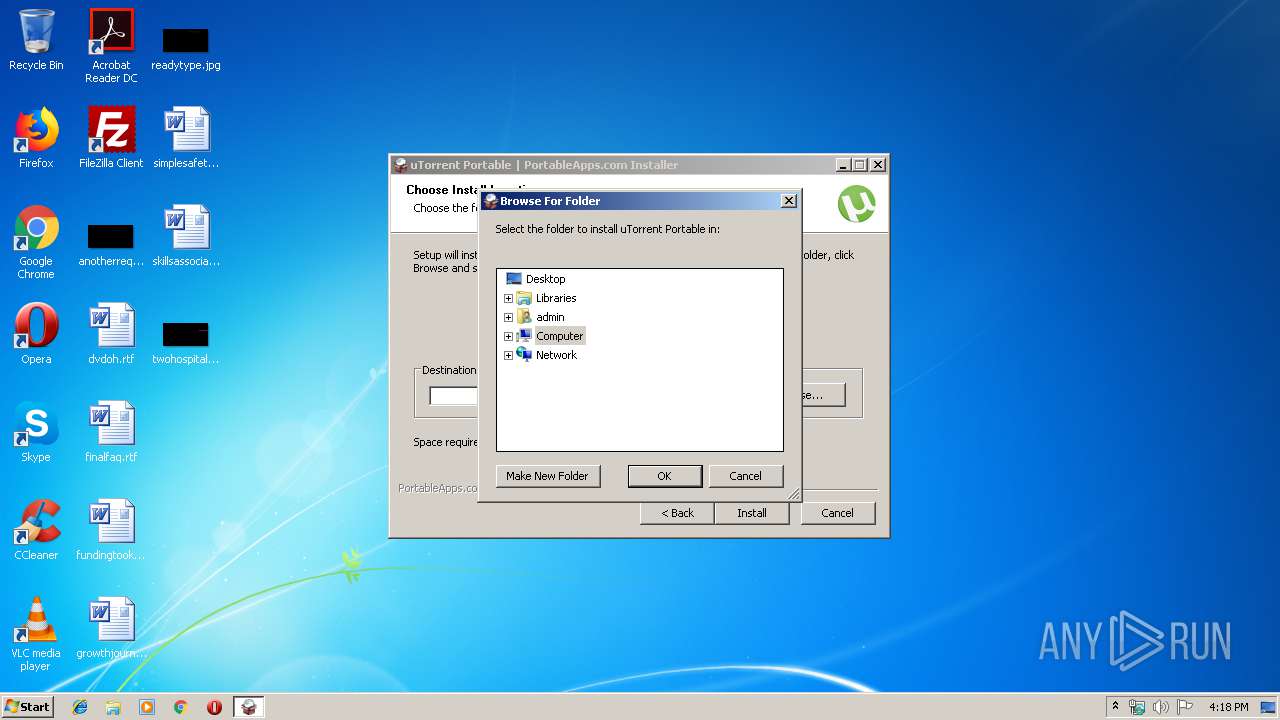This screenshot has width=1280, height=720.
Task: Open Chrome from the taskbar
Action: [x=180, y=707]
